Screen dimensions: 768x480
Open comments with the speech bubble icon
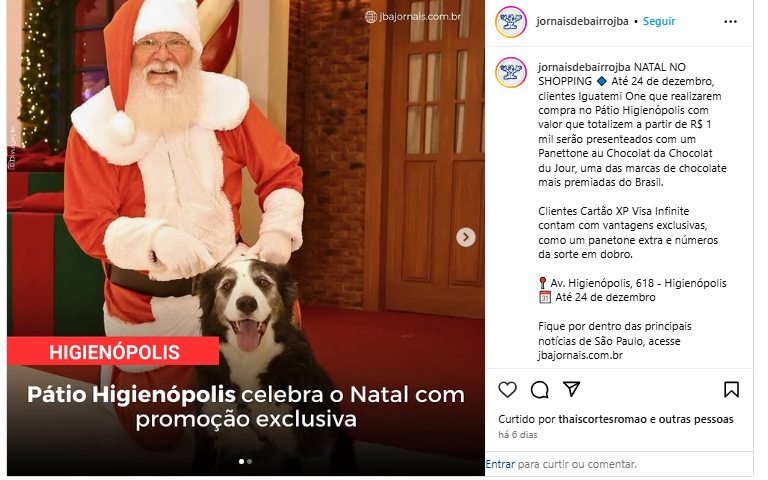pos(539,390)
